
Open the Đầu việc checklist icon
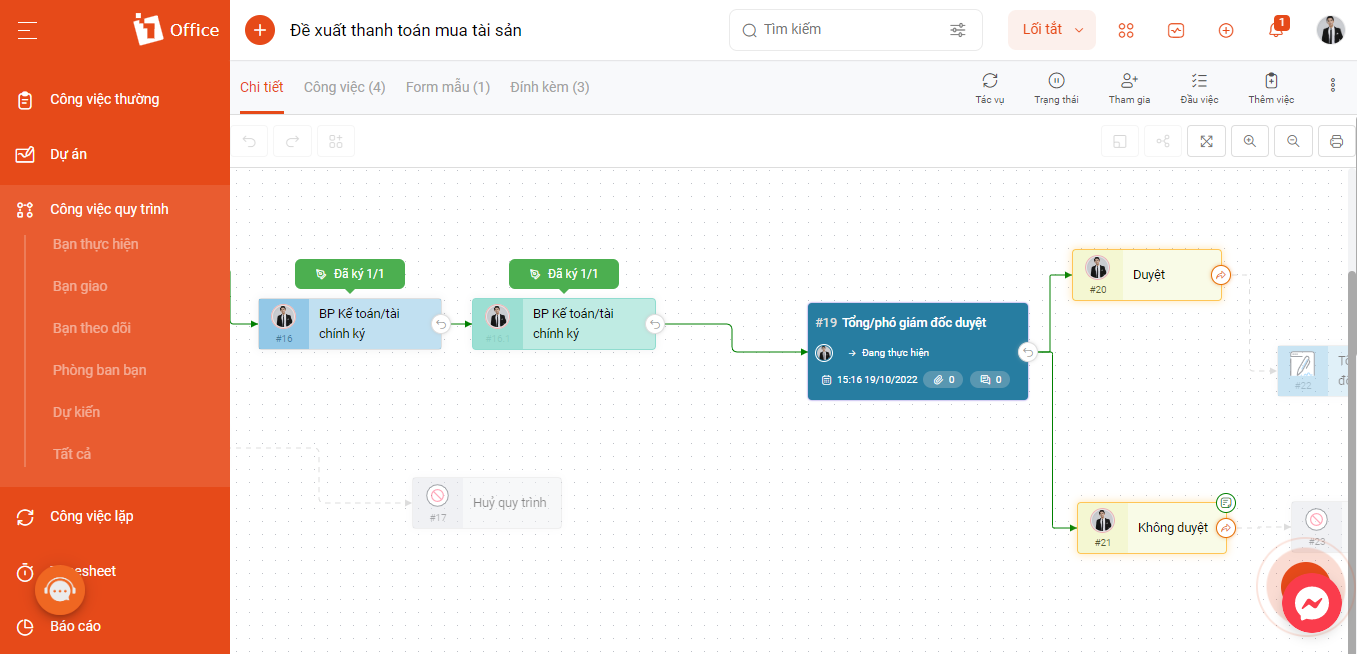[1199, 81]
